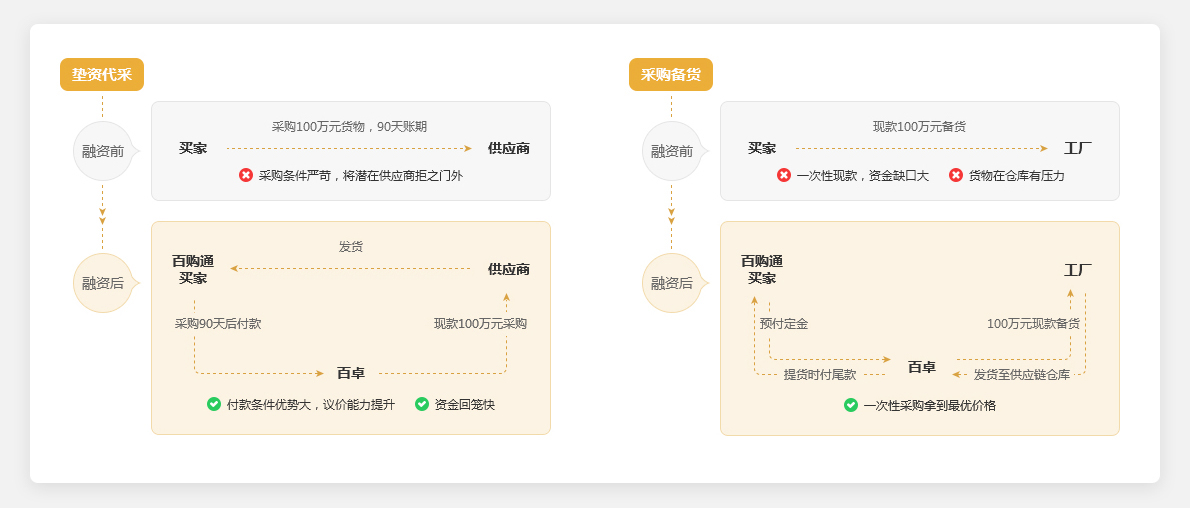
Task: Click the text 货物在仓库有压力
Action: click(x=1017, y=175)
